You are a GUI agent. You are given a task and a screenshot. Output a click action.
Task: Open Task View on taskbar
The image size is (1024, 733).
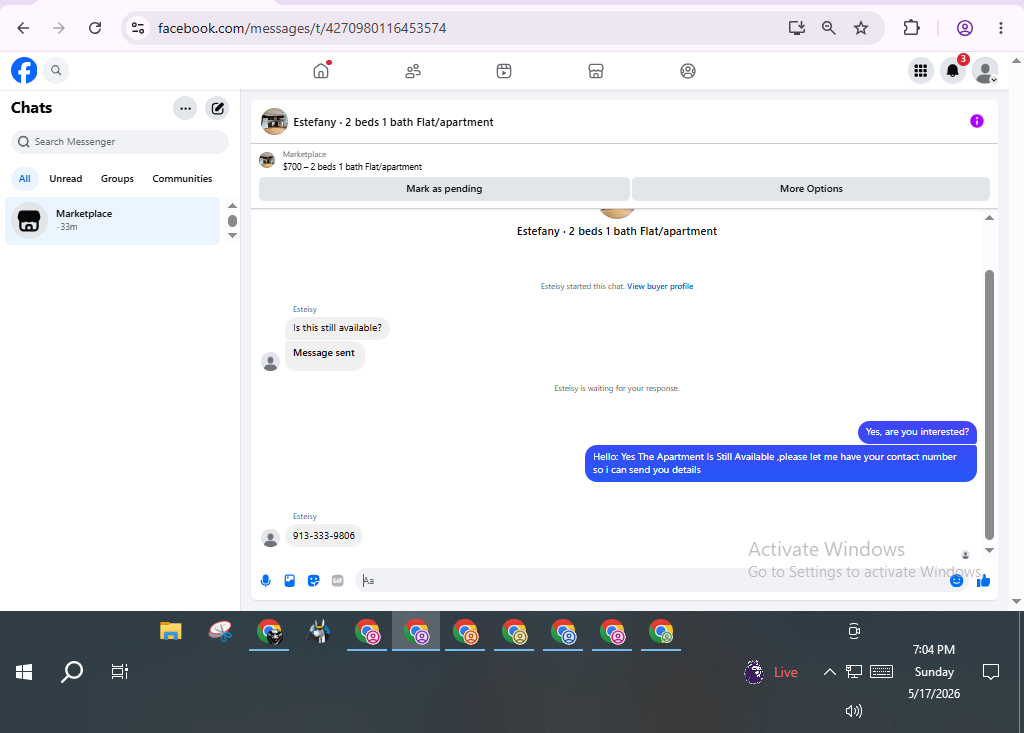coord(120,672)
